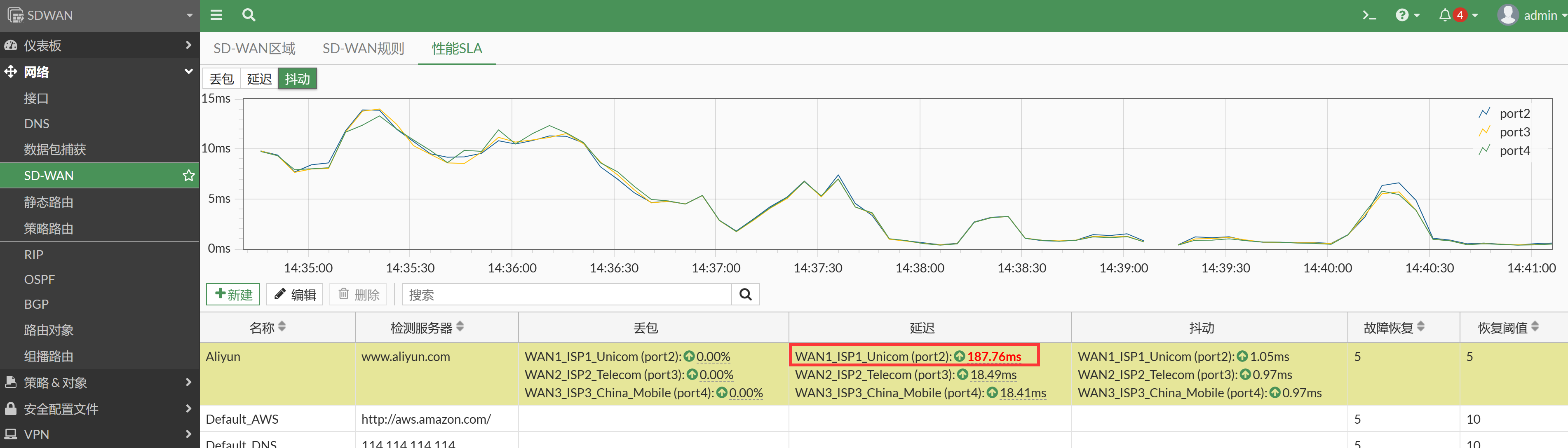Switch to the SD-WAN区域 tab
The image size is (1568, 448).
[x=254, y=49]
